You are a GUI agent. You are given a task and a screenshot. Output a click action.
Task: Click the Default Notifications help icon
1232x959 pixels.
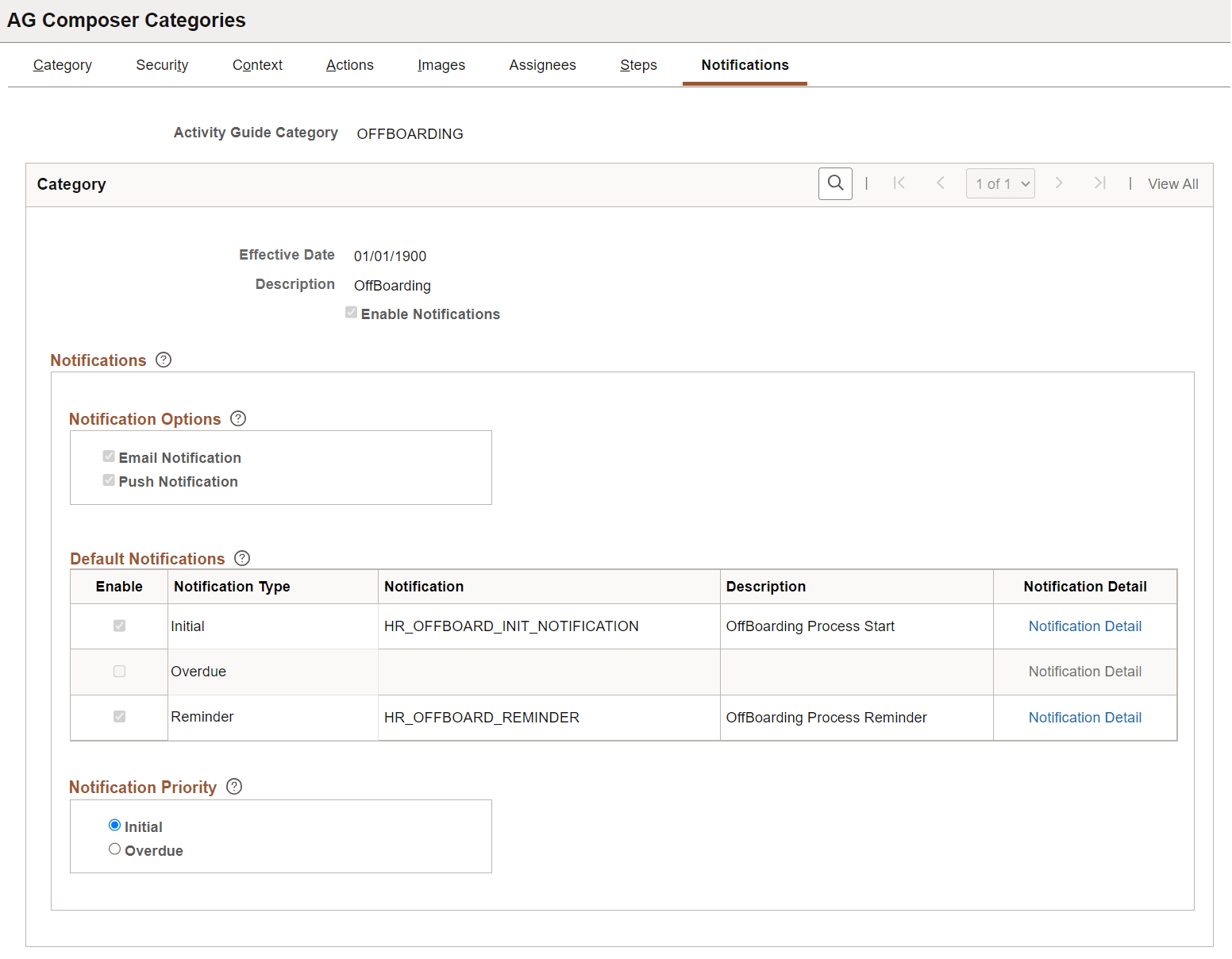pyautogui.click(x=242, y=558)
